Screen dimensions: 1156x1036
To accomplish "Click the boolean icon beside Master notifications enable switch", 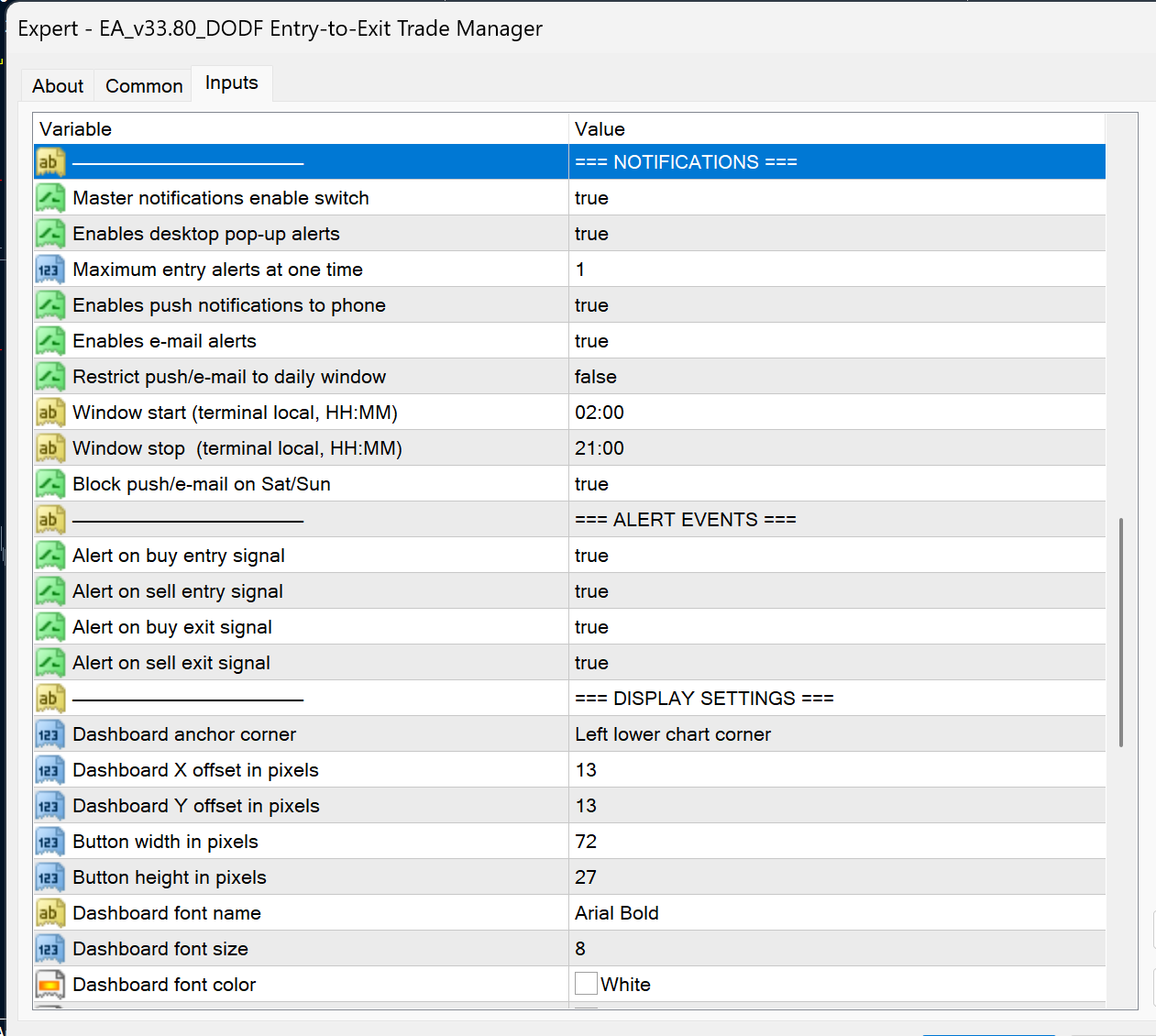I will point(50,198).
